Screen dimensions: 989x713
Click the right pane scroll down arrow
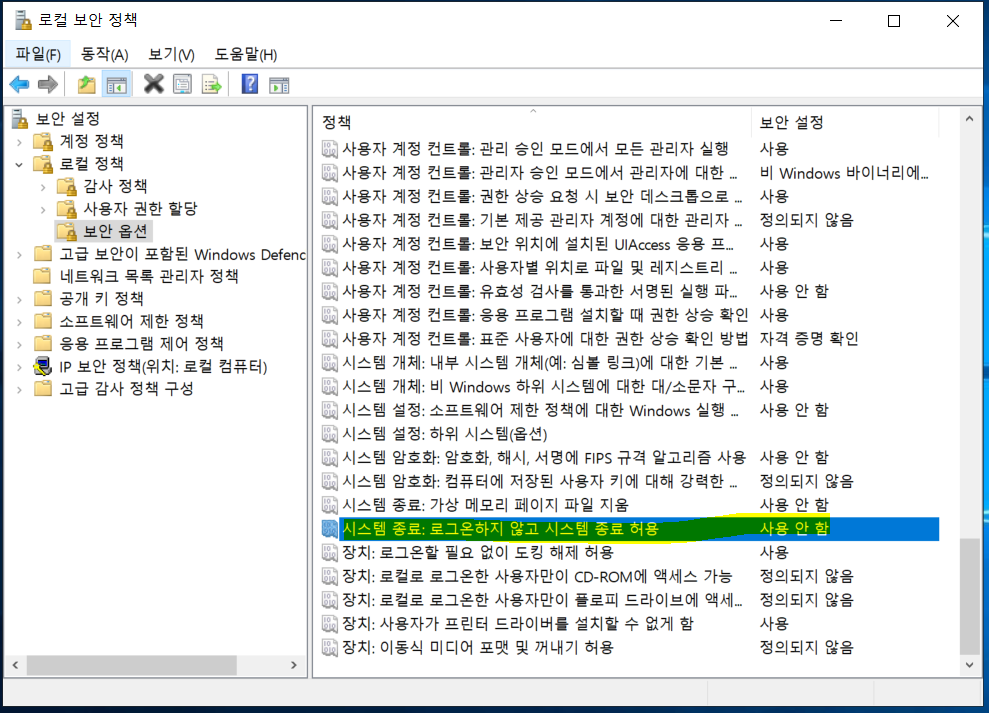point(969,665)
